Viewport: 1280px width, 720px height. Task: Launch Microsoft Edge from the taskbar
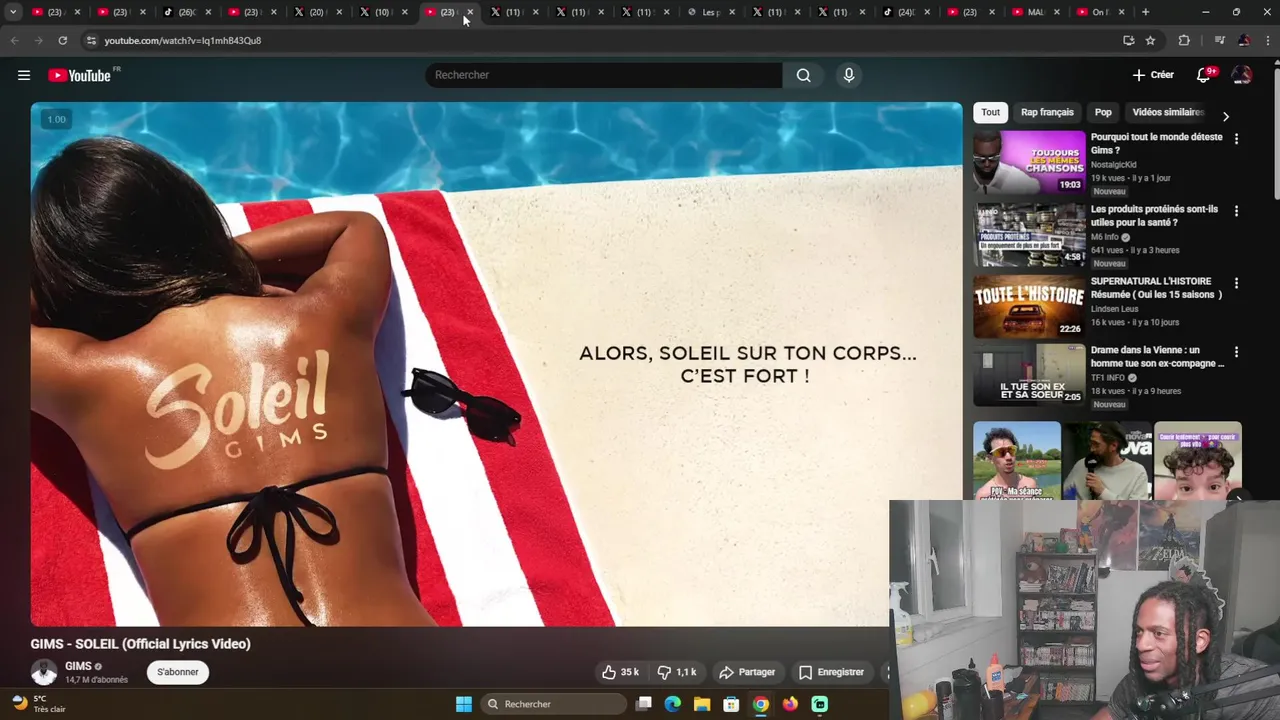click(673, 704)
